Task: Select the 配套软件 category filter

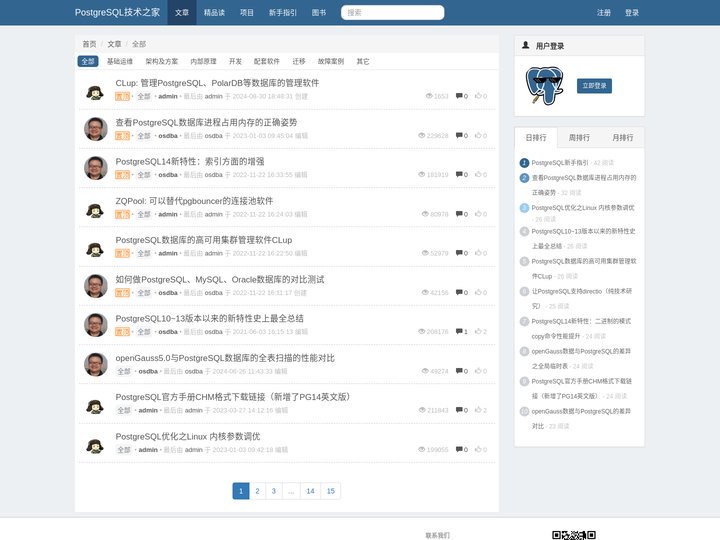Action: click(267, 61)
